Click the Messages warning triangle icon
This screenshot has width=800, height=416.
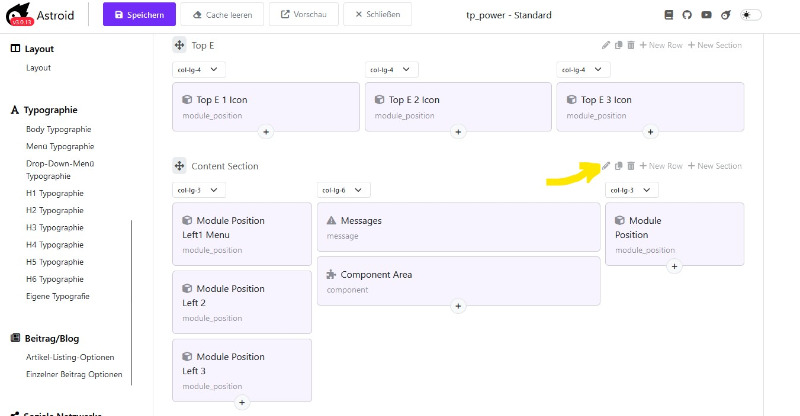click(331, 221)
